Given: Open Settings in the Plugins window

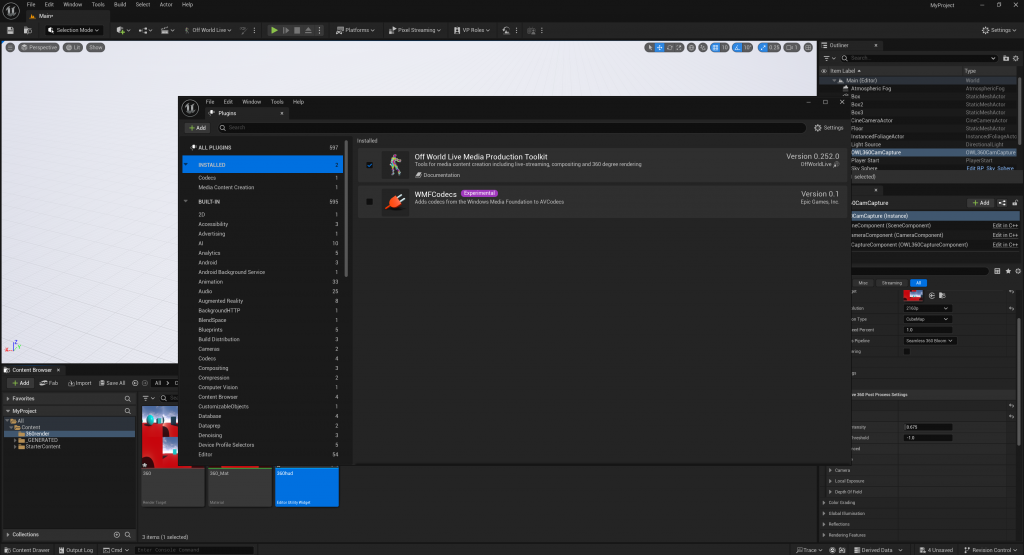Looking at the screenshot, I should 829,128.
